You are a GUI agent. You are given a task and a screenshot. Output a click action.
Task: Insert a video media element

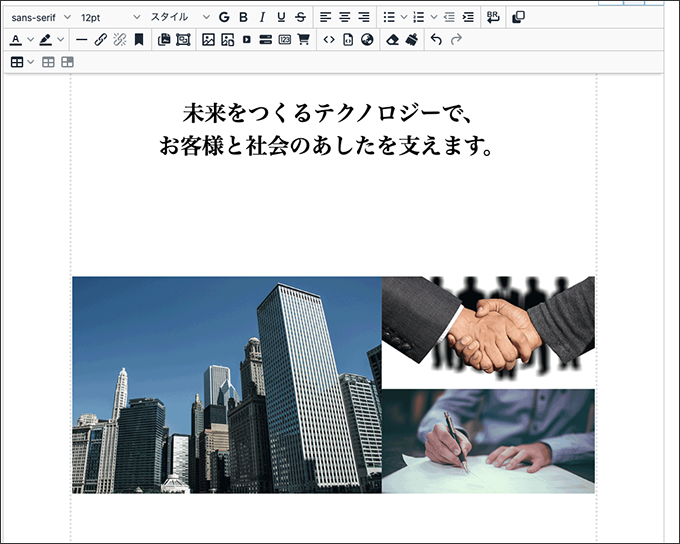coord(247,40)
